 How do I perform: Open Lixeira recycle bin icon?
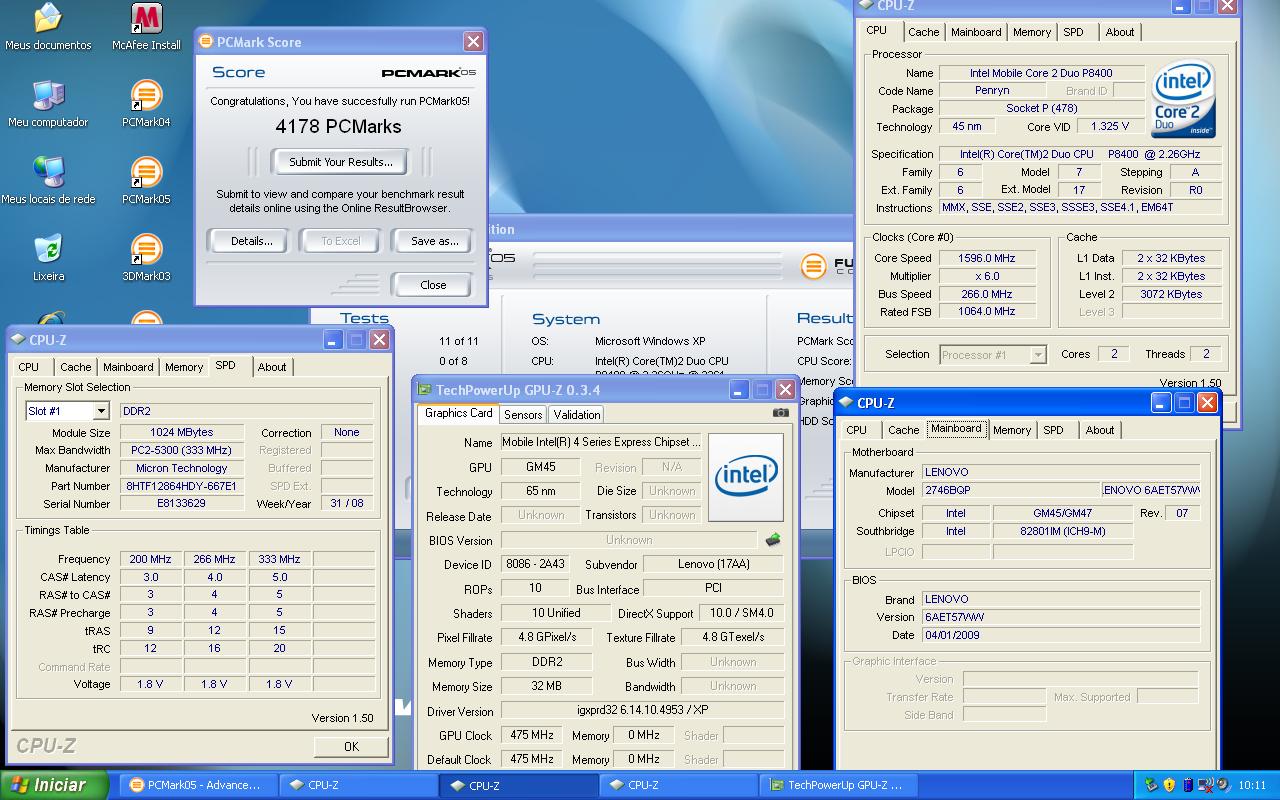(x=48, y=258)
